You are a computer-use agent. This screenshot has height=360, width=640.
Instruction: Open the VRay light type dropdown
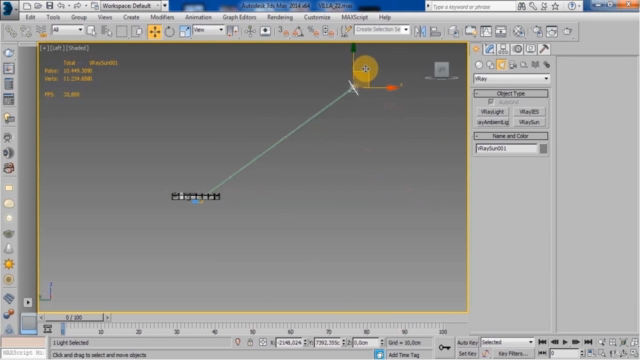coord(511,78)
